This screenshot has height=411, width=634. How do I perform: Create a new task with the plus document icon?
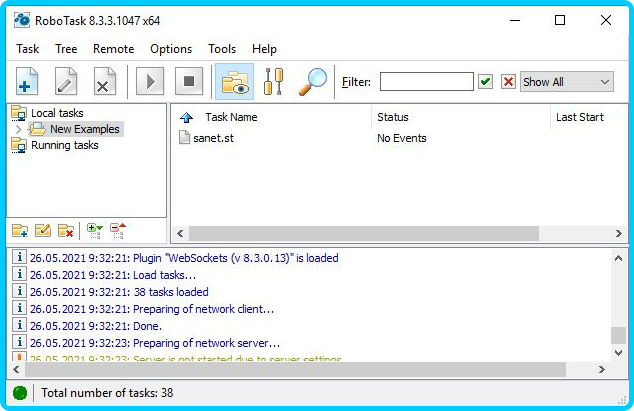27,81
